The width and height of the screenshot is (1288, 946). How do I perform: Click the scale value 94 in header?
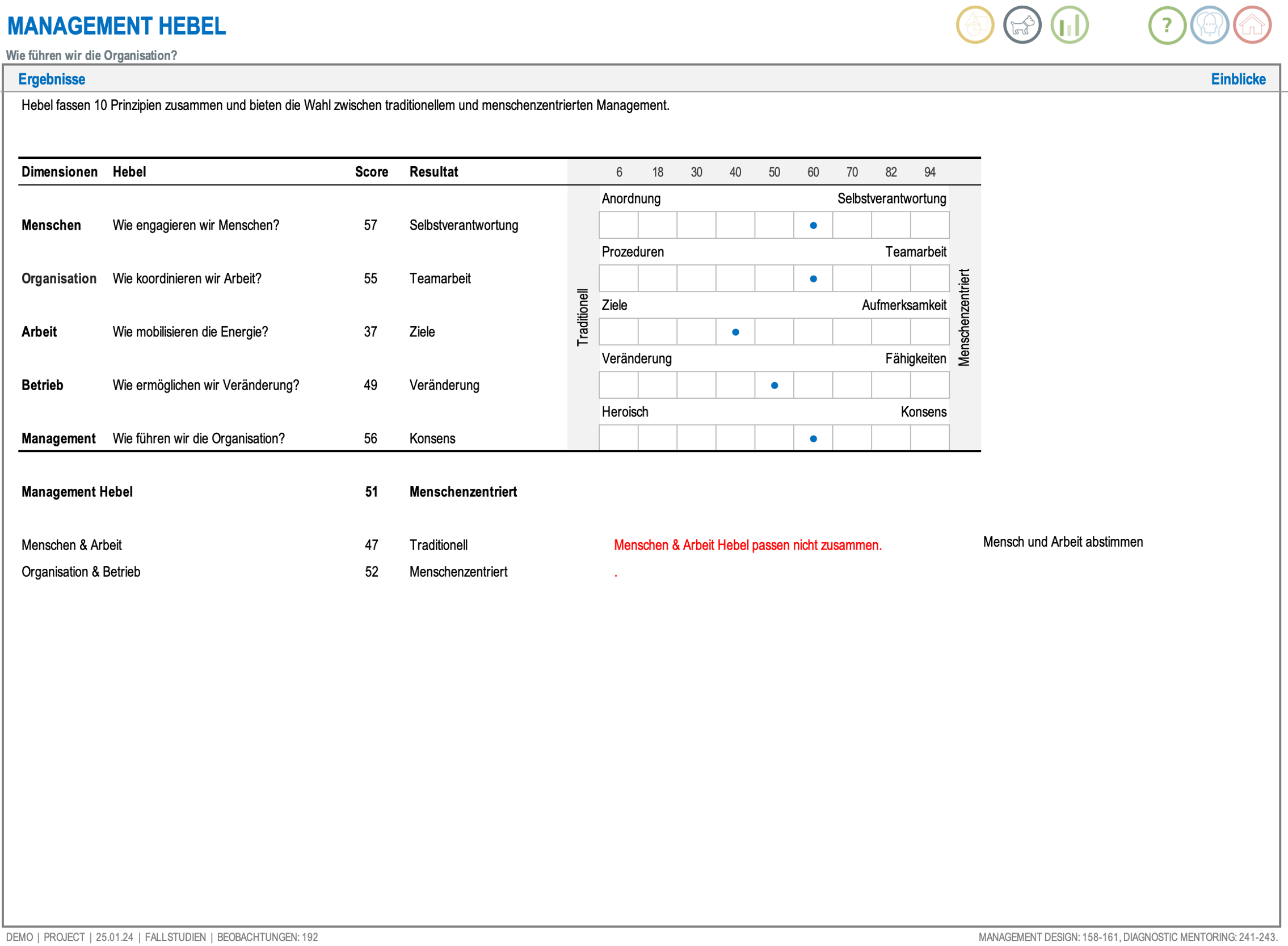[x=930, y=172]
